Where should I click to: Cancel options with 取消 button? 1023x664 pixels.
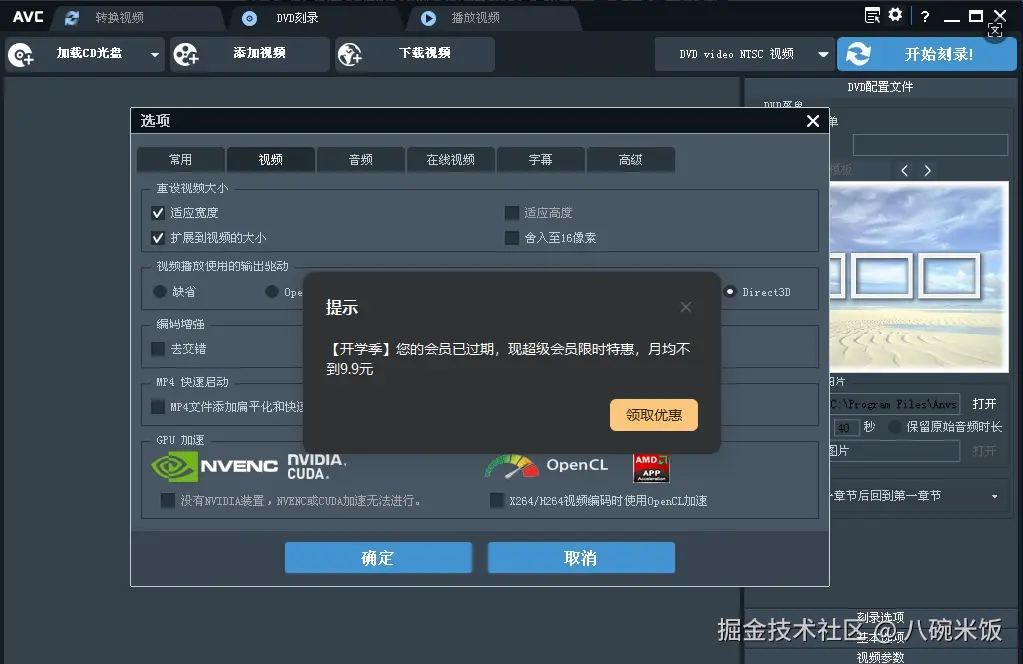click(x=581, y=558)
